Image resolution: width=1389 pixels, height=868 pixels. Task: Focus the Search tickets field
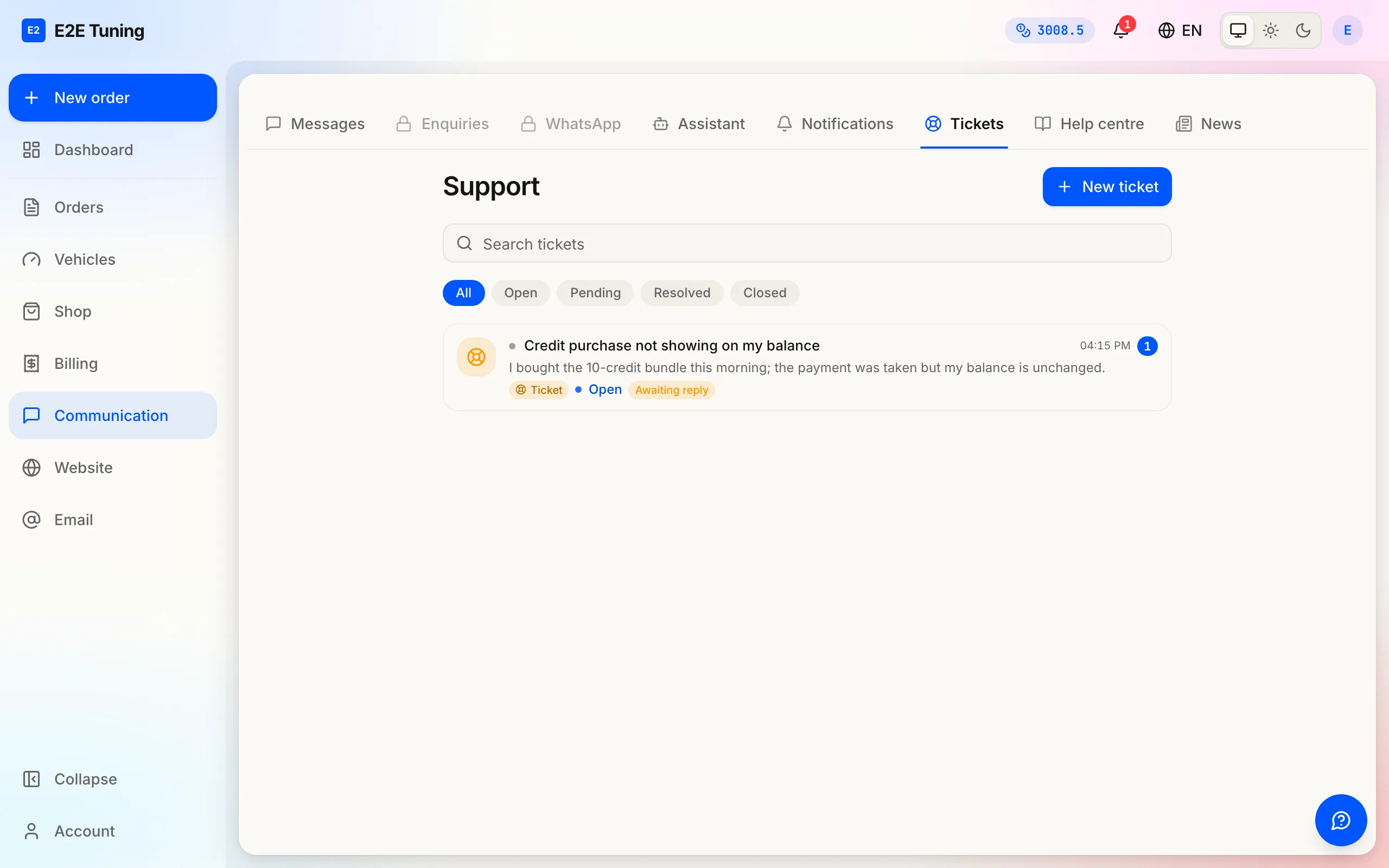[806, 244]
